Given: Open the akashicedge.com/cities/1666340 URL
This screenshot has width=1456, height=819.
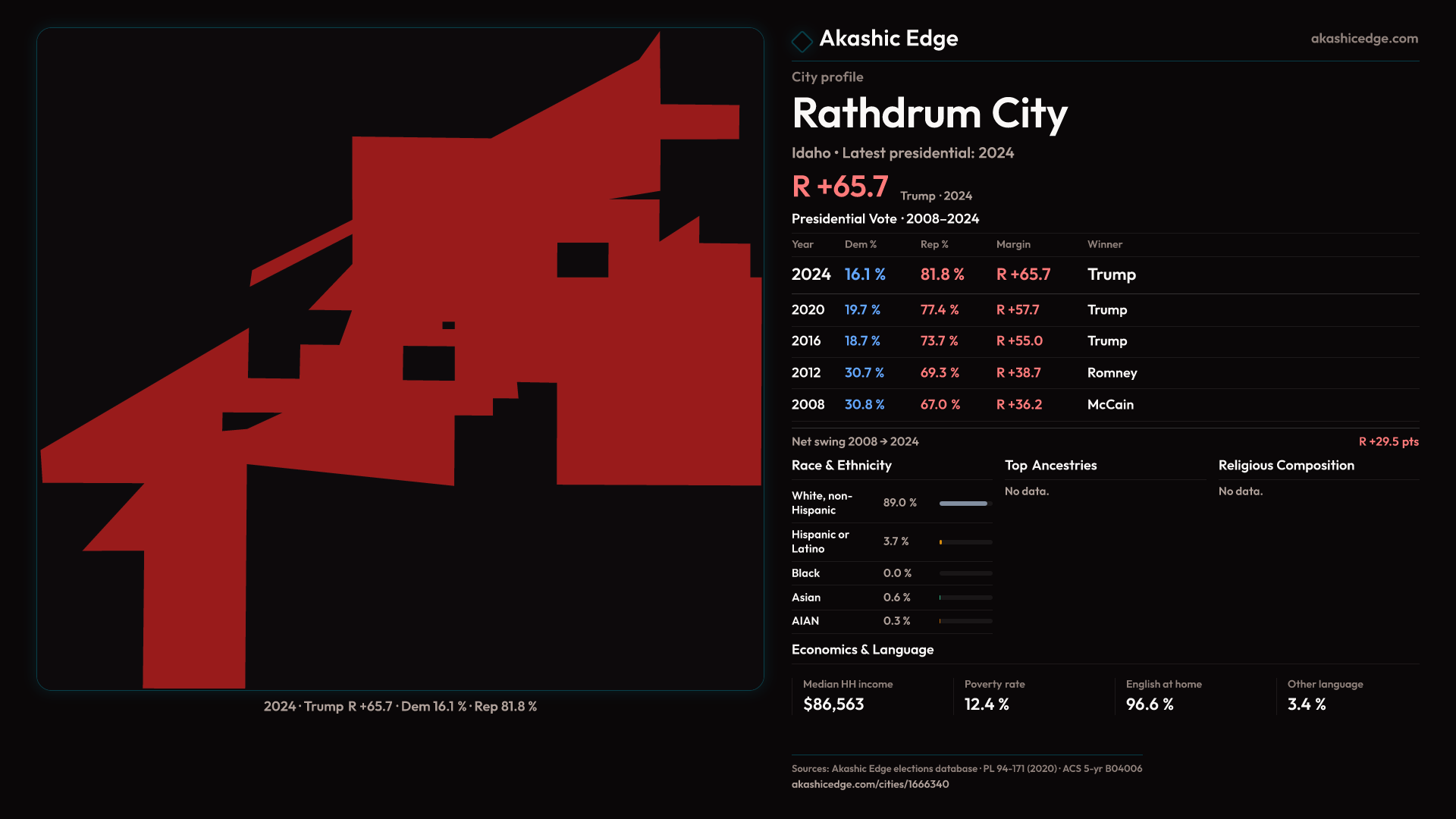Looking at the screenshot, I should click(x=870, y=784).
